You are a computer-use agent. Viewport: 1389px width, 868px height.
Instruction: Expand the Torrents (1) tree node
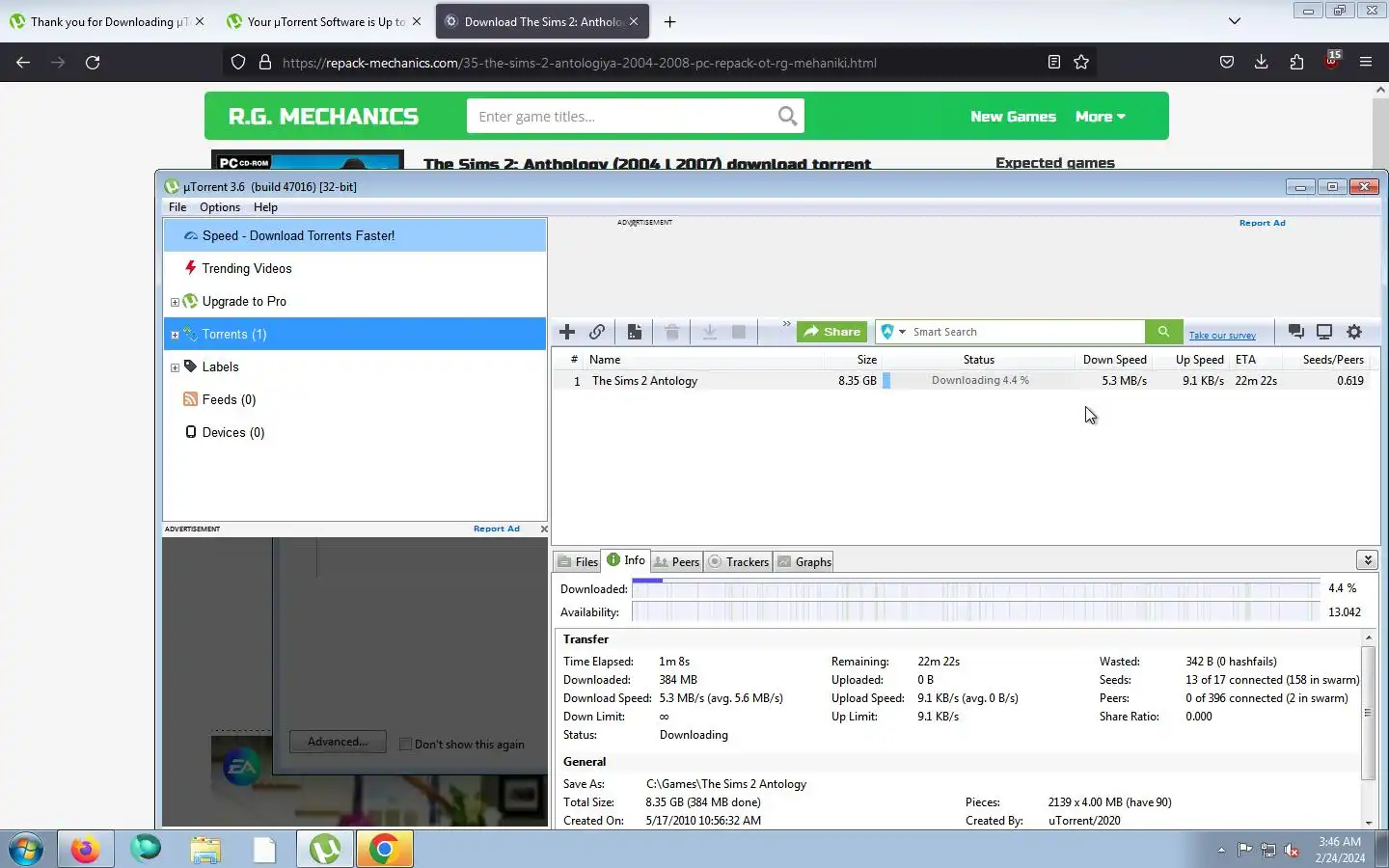coord(175,335)
